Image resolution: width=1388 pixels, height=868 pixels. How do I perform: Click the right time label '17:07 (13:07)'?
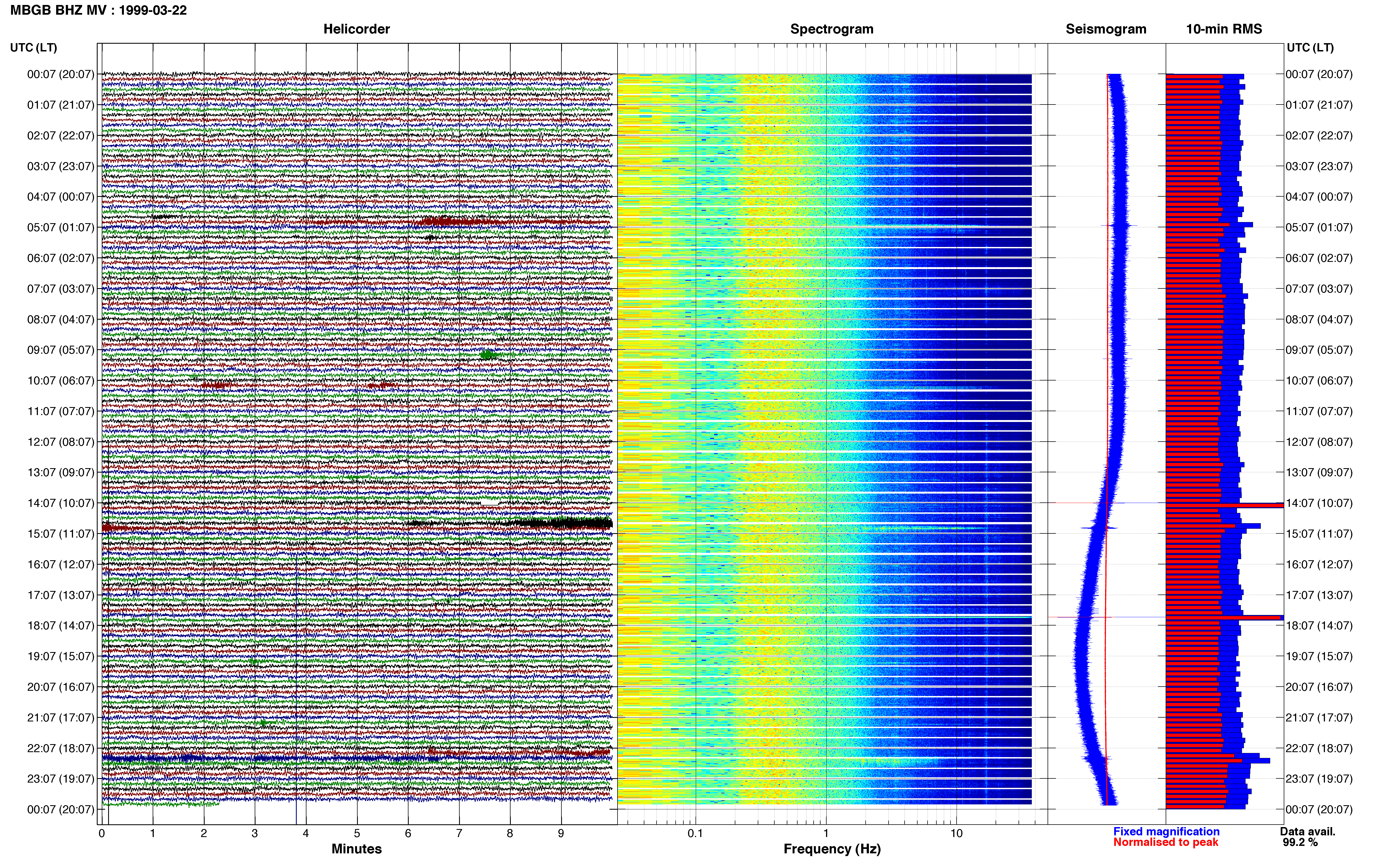[1319, 595]
